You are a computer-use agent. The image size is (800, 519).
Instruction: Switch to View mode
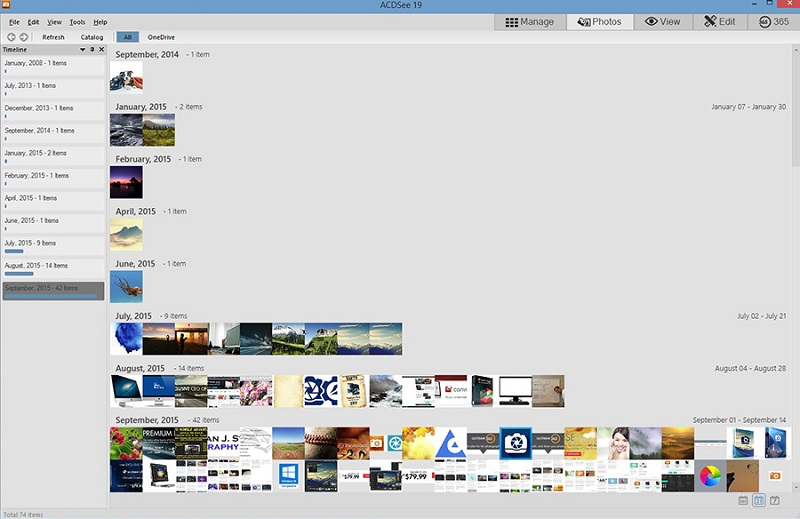click(x=662, y=22)
